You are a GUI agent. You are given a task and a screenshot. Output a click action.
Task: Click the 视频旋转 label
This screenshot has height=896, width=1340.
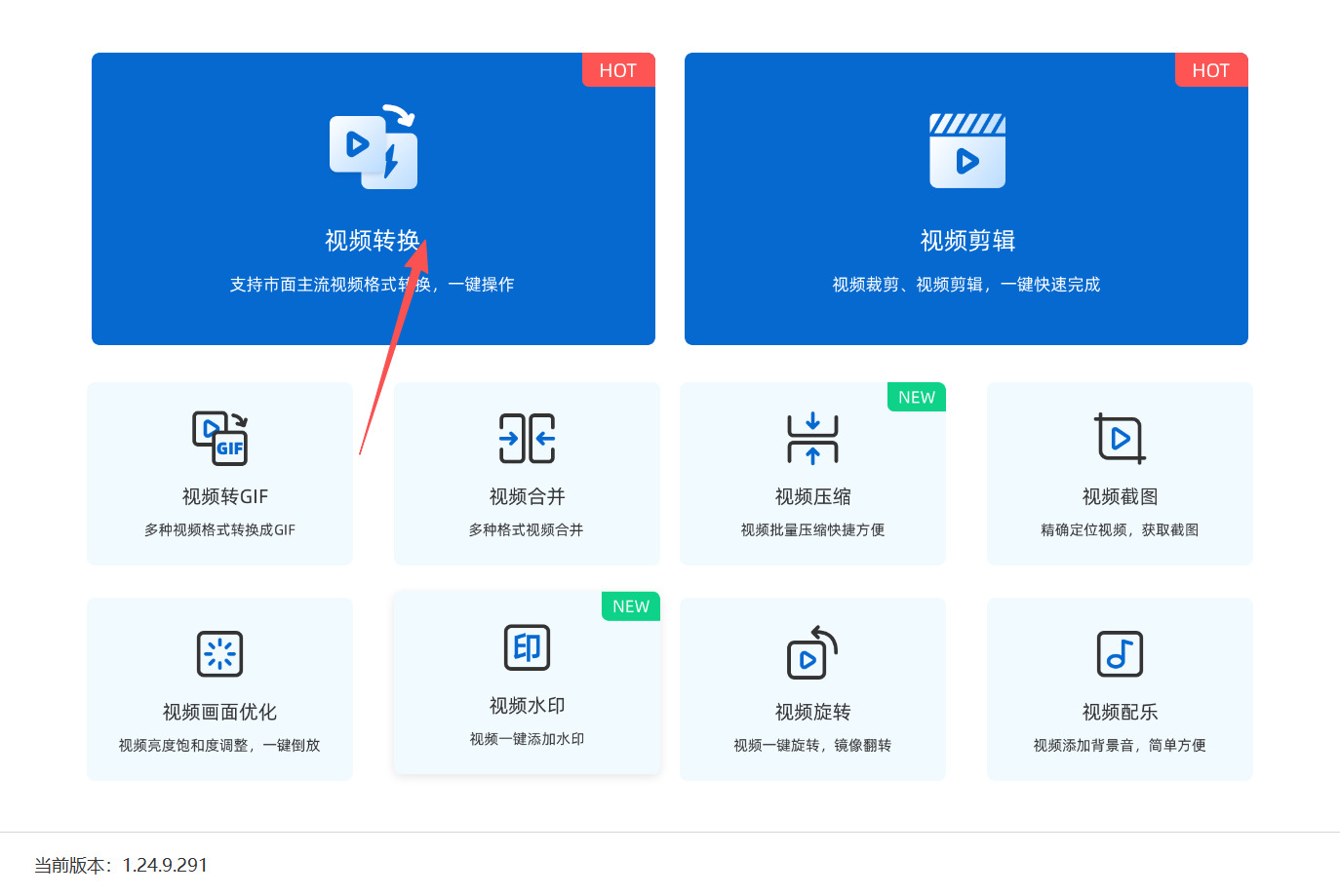point(813,713)
